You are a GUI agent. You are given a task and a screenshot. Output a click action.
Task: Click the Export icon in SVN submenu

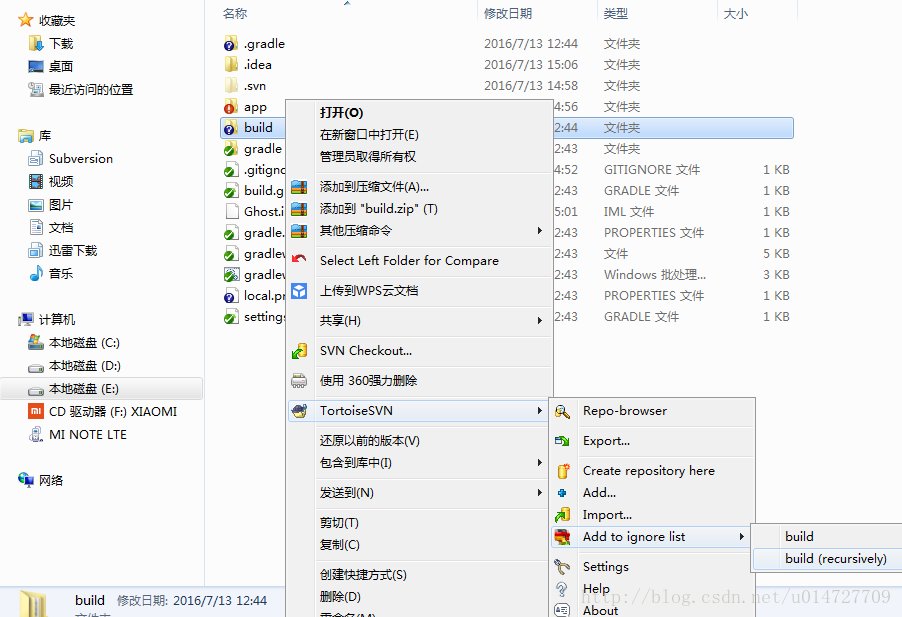562,441
